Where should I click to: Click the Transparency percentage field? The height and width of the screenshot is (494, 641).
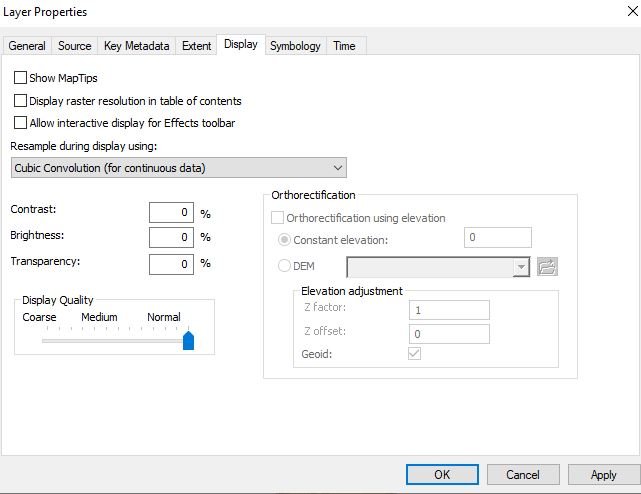[170, 263]
